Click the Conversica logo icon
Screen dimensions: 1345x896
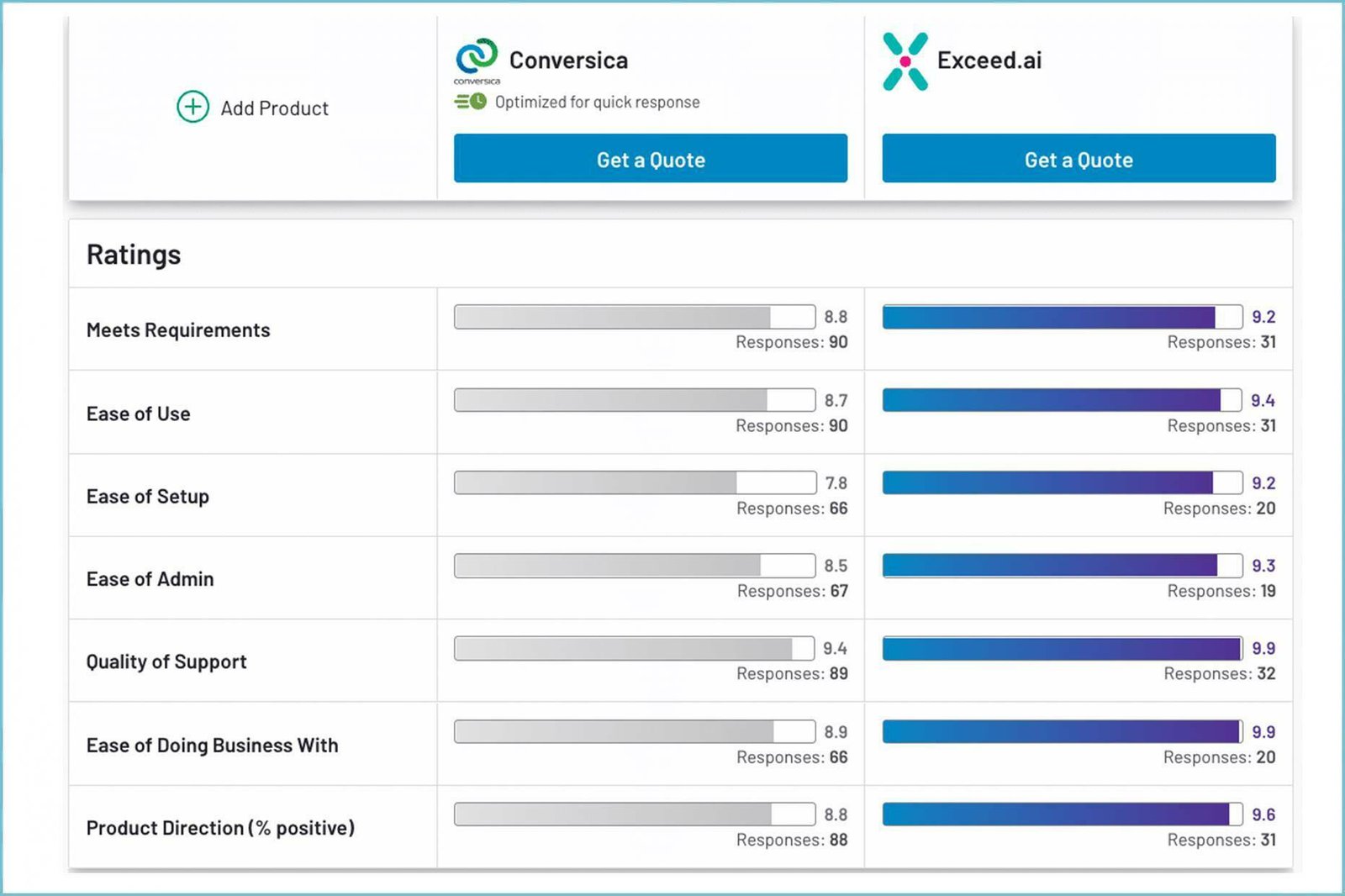pyautogui.click(x=477, y=57)
